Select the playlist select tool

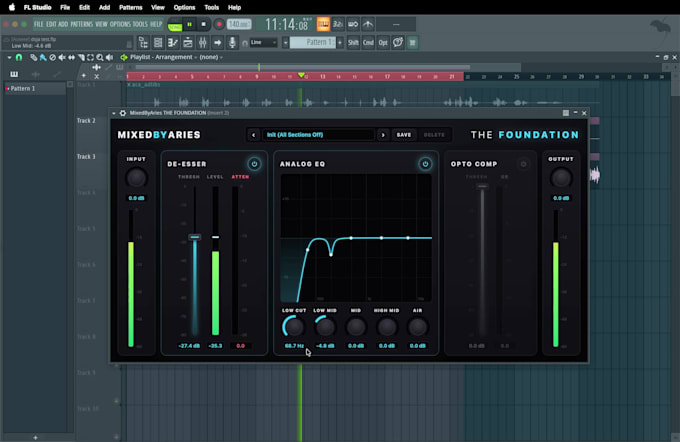coord(91,57)
